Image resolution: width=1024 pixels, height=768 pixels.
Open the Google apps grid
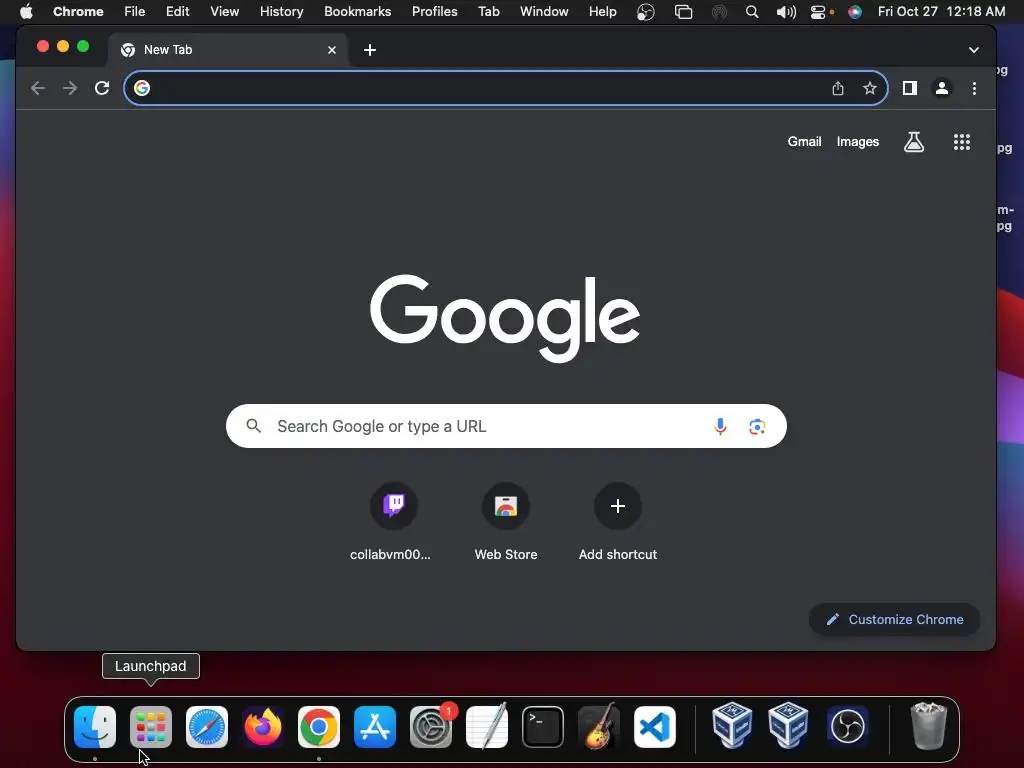tap(961, 142)
